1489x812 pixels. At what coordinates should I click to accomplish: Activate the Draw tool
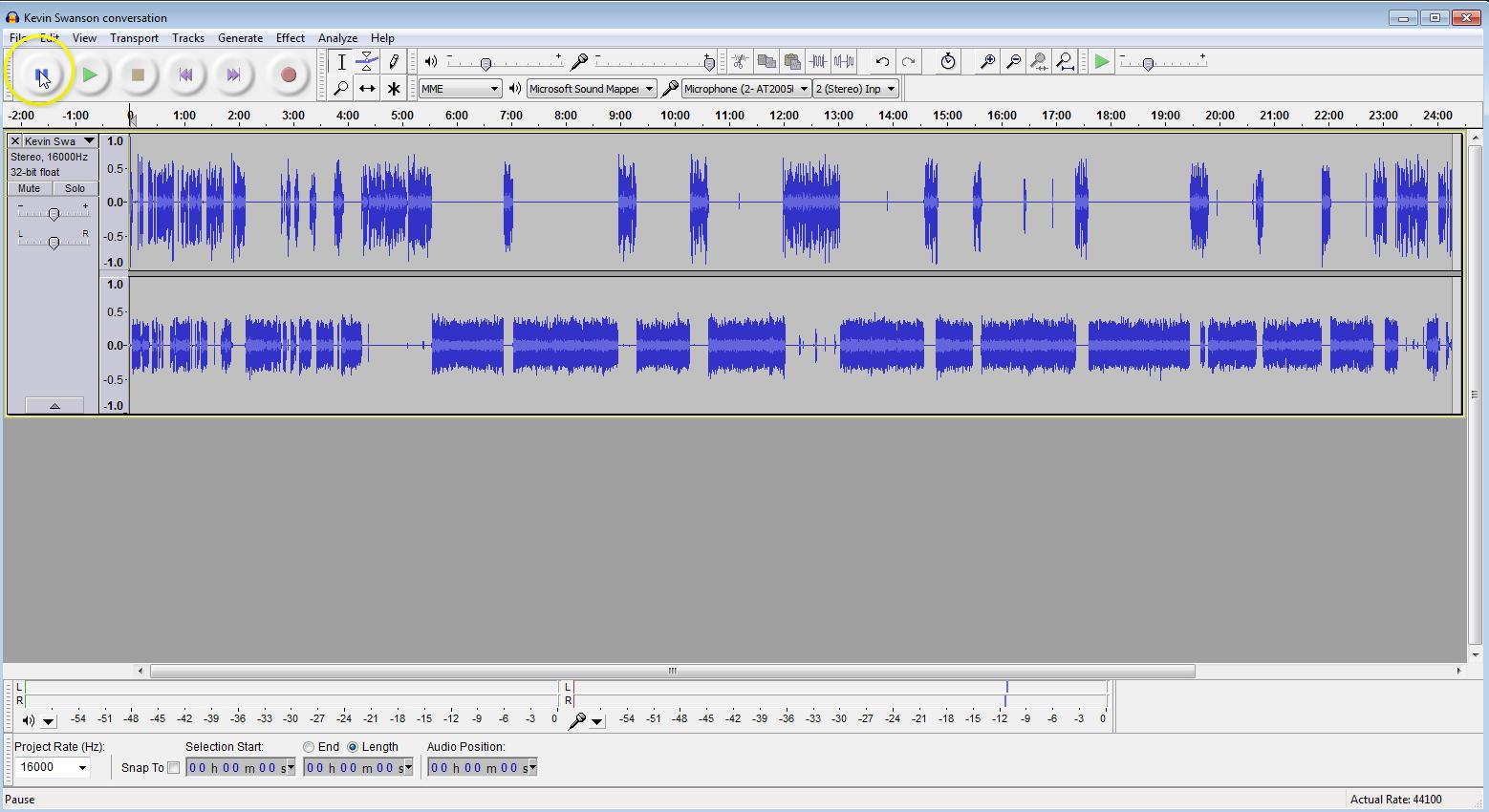click(x=394, y=61)
